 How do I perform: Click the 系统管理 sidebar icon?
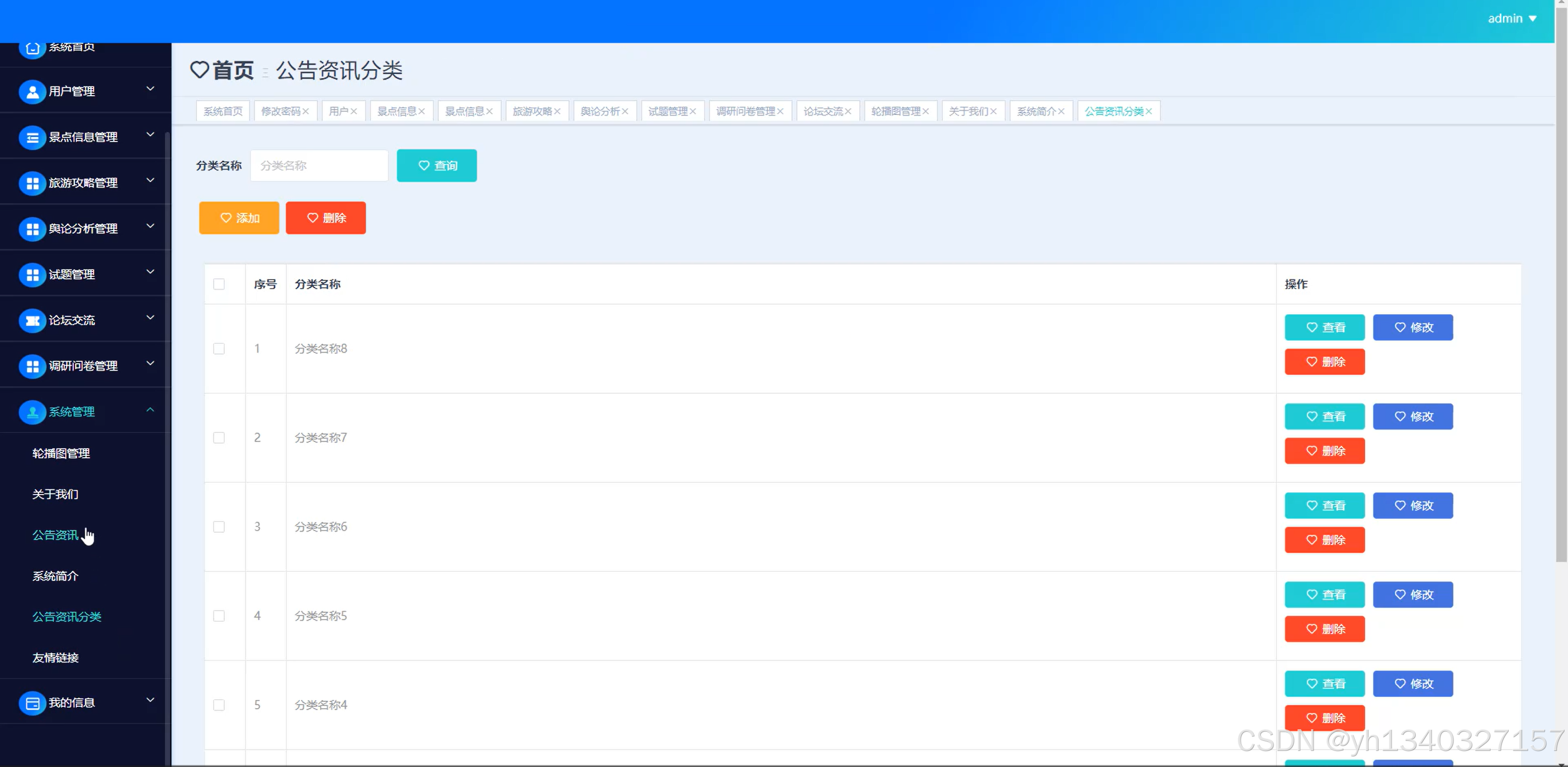click(x=32, y=412)
